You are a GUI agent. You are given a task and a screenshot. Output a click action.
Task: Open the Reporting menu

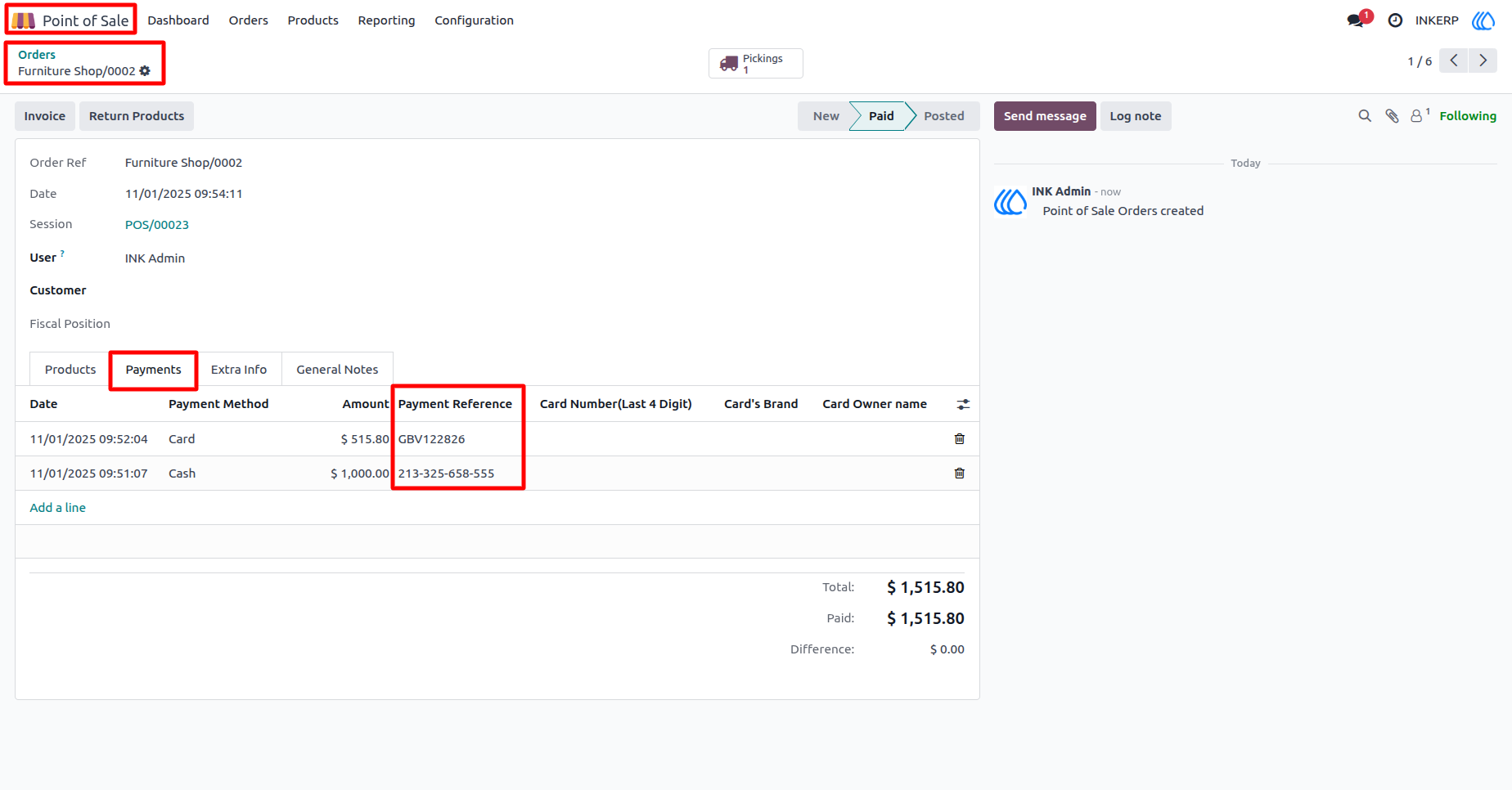[386, 20]
